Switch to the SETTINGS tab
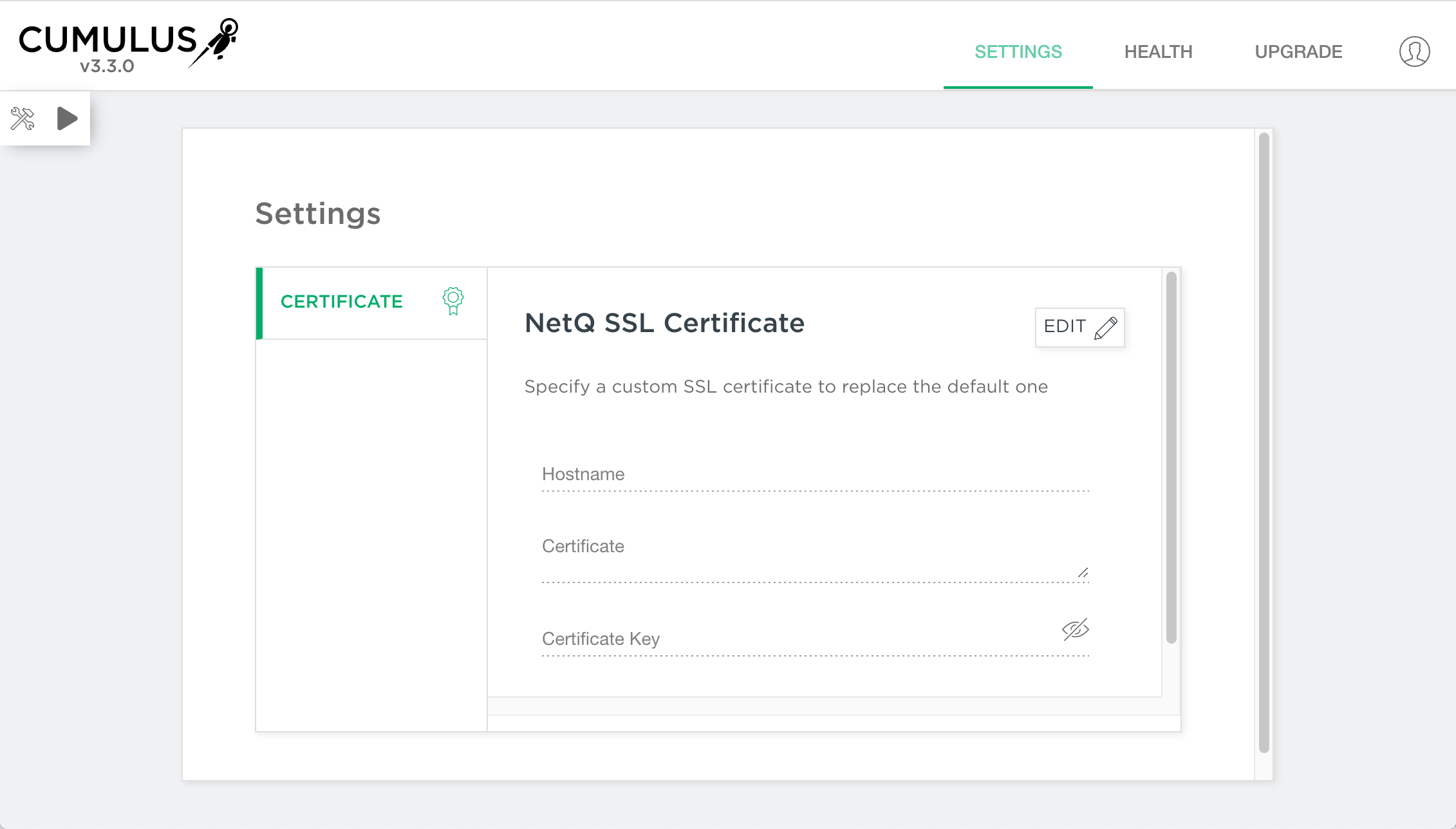This screenshot has width=1456, height=829. click(x=1018, y=51)
